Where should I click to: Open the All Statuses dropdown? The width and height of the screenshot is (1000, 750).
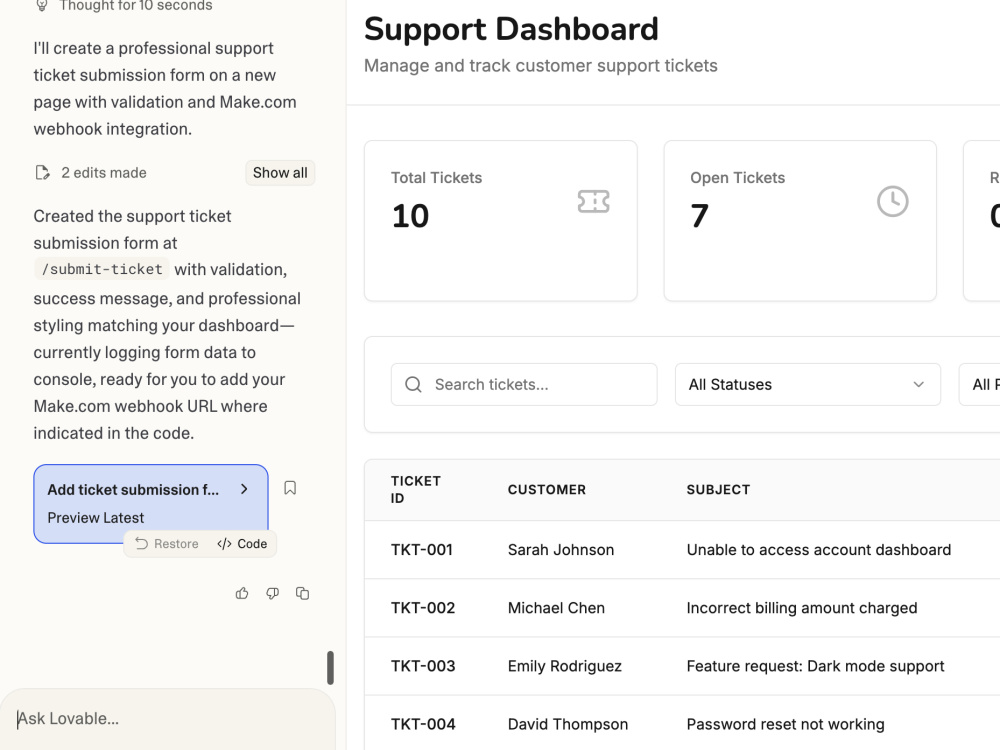click(x=807, y=385)
